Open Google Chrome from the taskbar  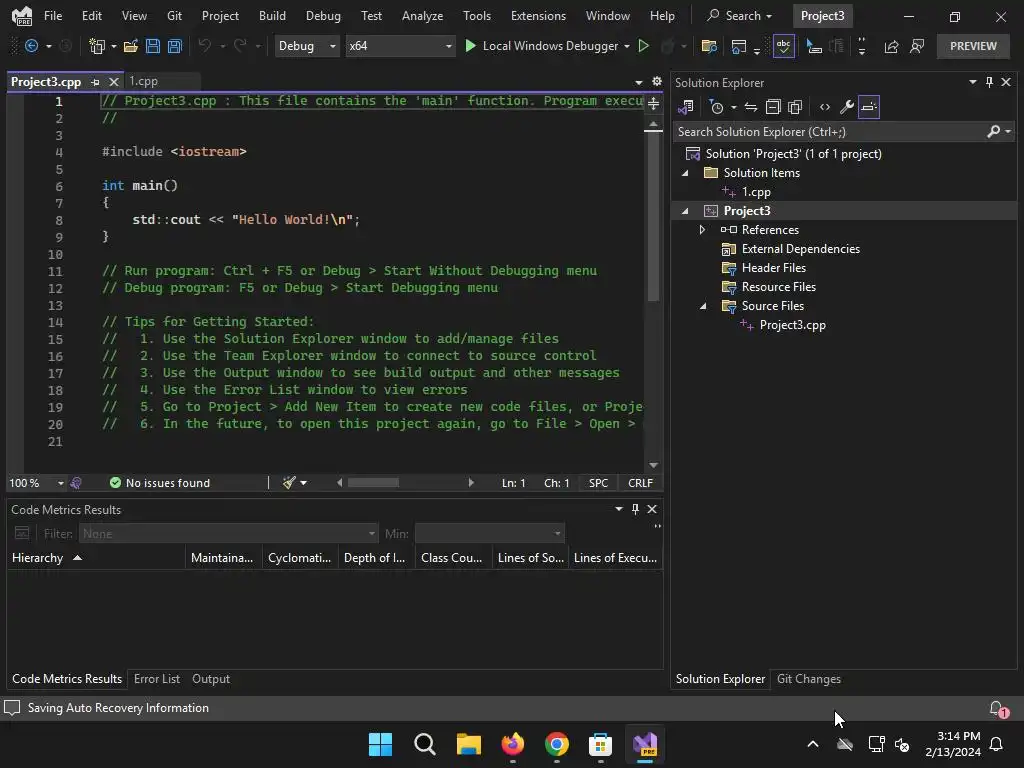pyautogui.click(x=556, y=744)
